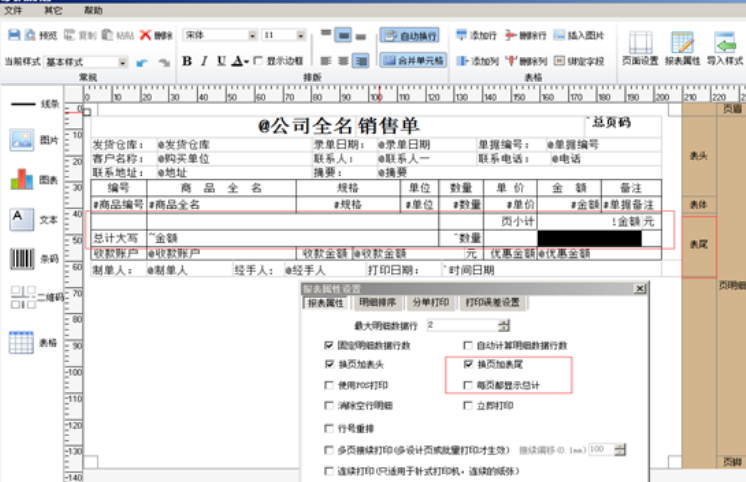The width and height of the screenshot is (746, 482).
Task: Insert a 表格 table element
Action: pos(22,341)
